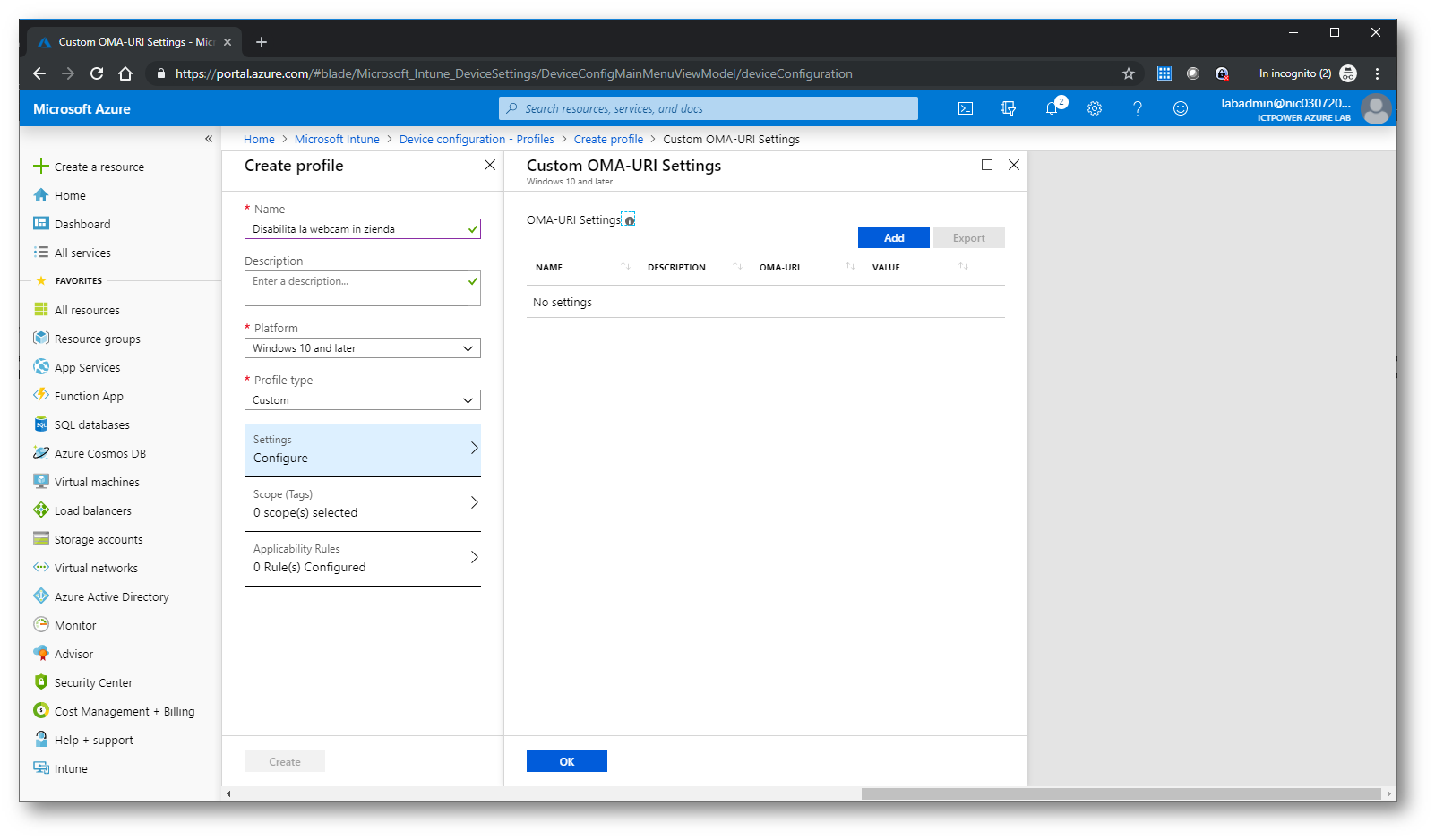Open the Profile type dropdown
Viewport: 1435px width, 840px height.
click(x=363, y=400)
